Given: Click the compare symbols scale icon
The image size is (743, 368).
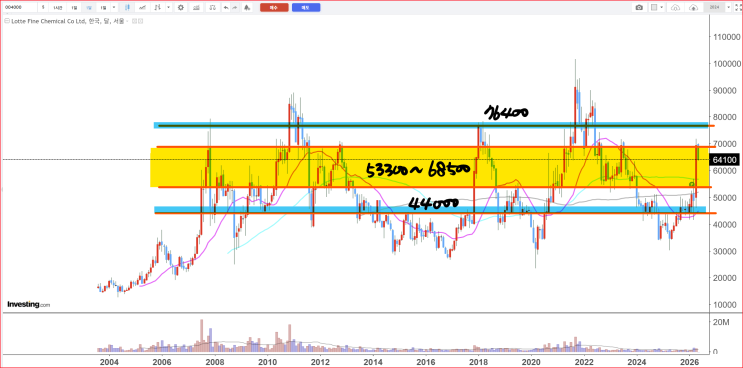Looking at the screenshot, I should point(212,7).
